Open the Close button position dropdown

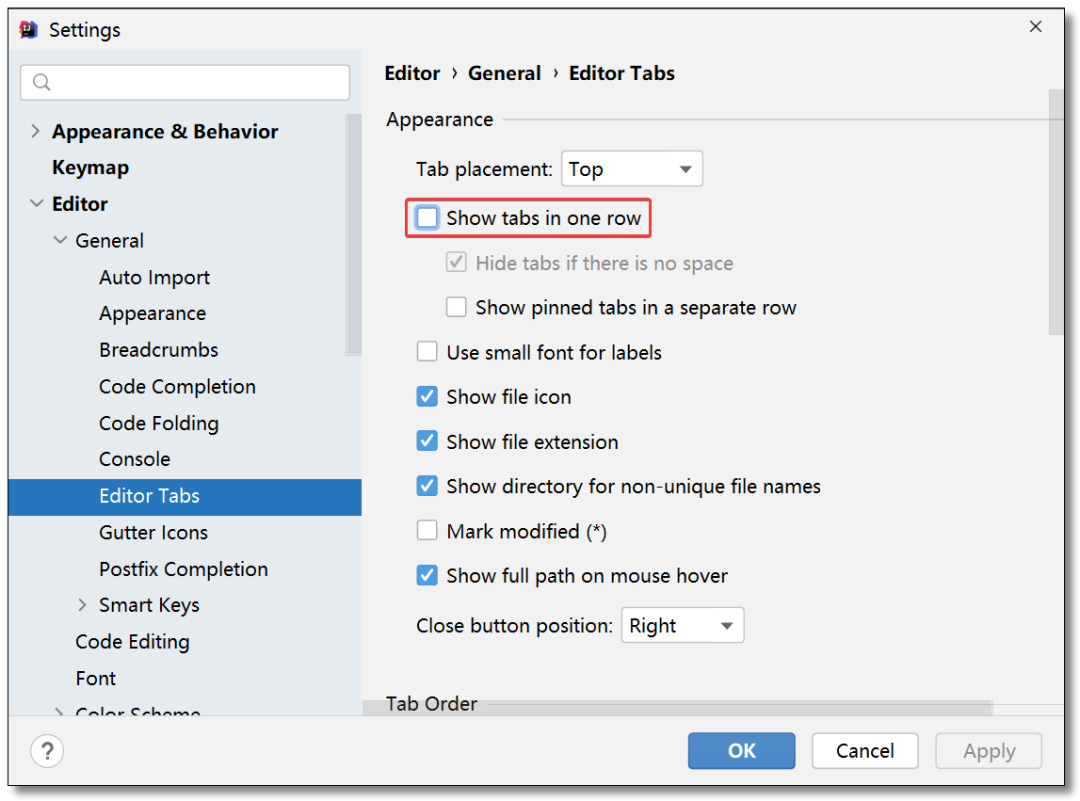pyautogui.click(x=682, y=625)
